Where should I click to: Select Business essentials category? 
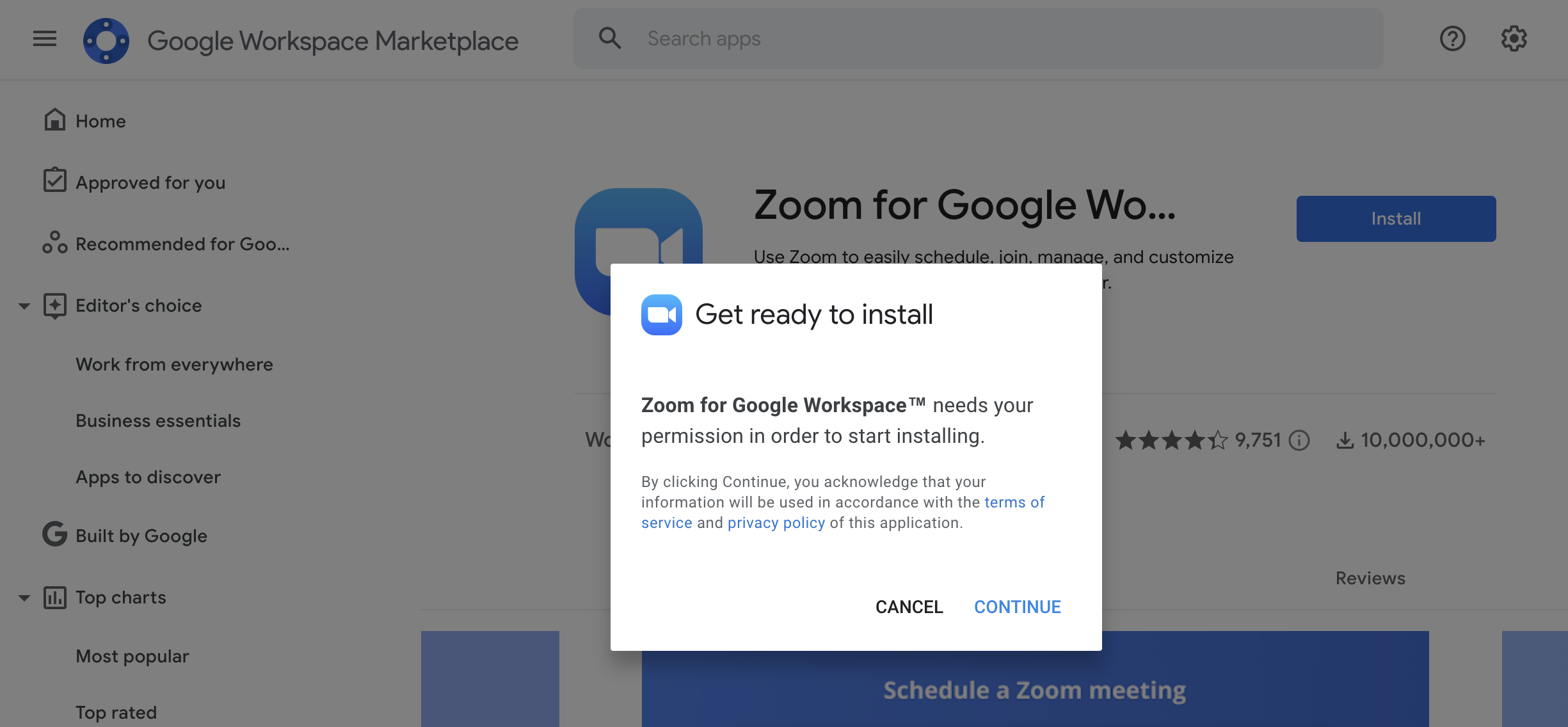click(x=158, y=420)
